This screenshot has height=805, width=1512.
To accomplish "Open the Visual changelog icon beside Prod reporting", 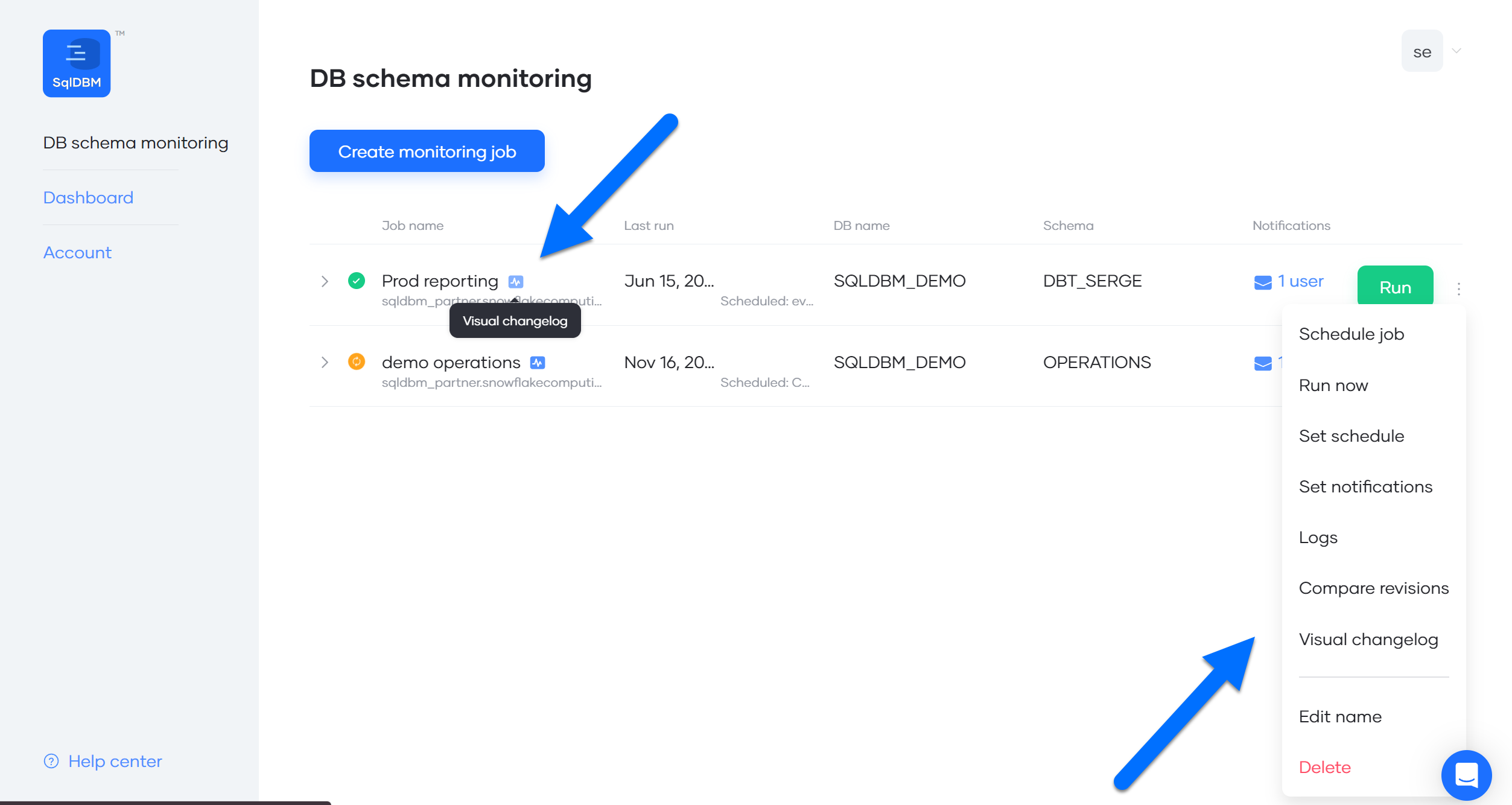I will tap(517, 281).
